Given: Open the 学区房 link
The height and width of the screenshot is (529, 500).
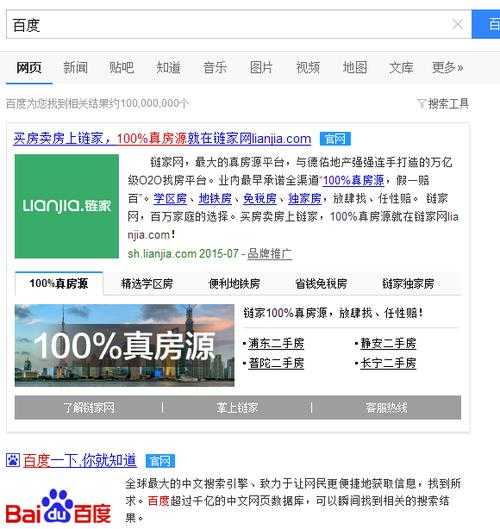Looking at the screenshot, I should [170, 198].
